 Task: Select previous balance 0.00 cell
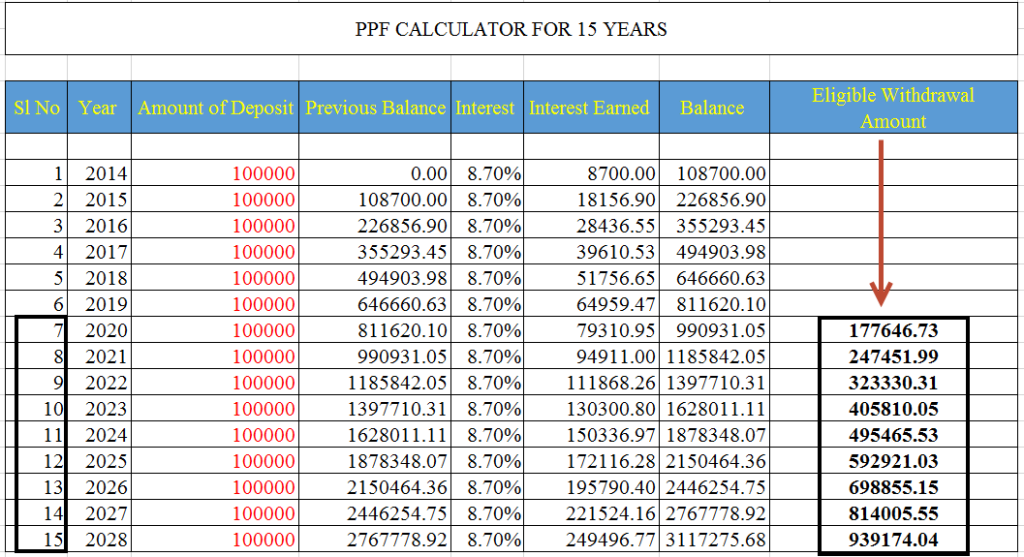pos(424,174)
